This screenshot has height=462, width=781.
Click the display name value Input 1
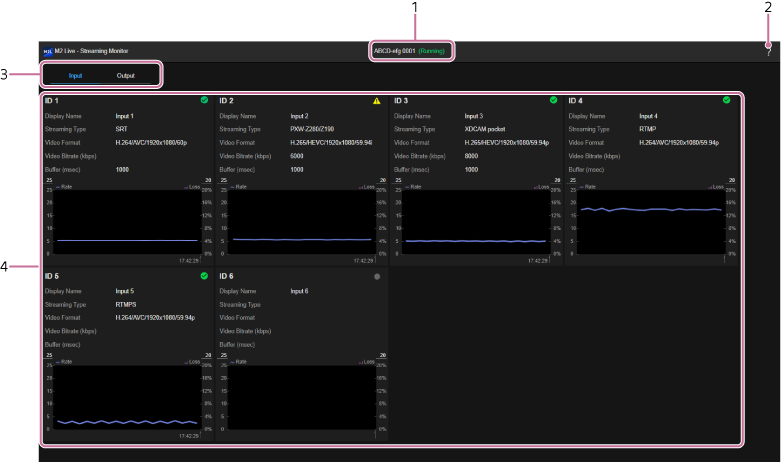[x=125, y=116]
